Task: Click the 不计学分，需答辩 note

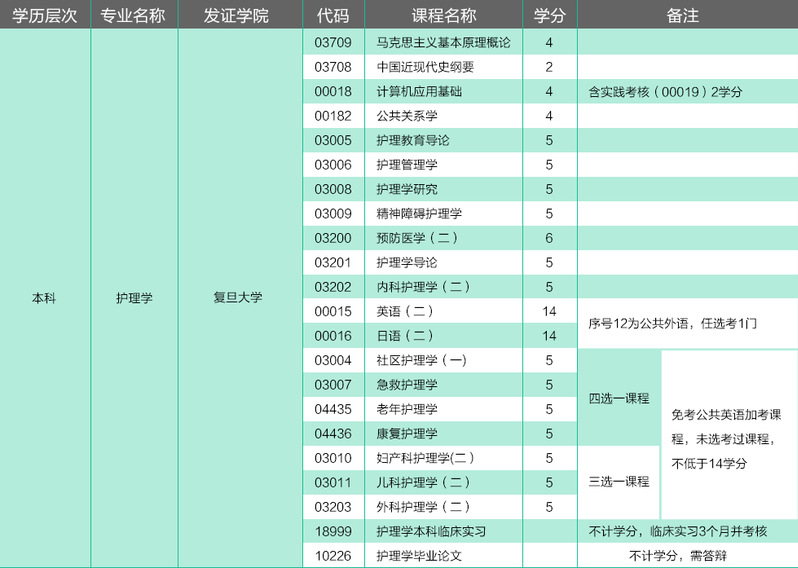Action: pyautogui.click(x=678, y=555)
